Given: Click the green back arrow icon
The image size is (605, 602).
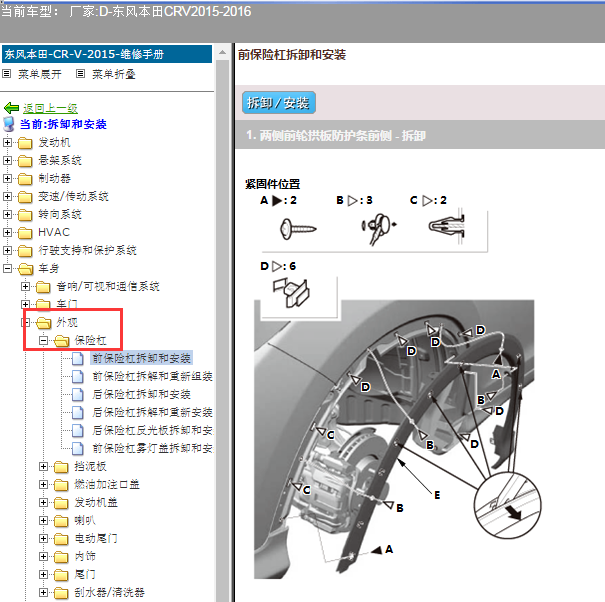Looking at the screenshot, I should click(x=12, y=108).
